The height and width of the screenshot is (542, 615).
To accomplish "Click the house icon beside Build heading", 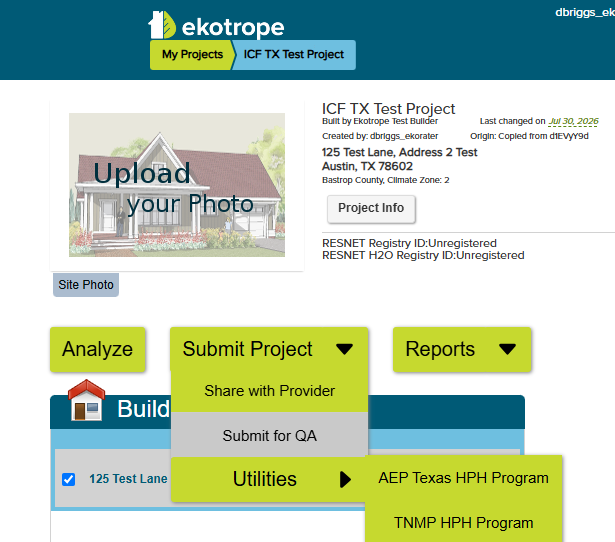I will pyautogui.click(x=86, y=400).
